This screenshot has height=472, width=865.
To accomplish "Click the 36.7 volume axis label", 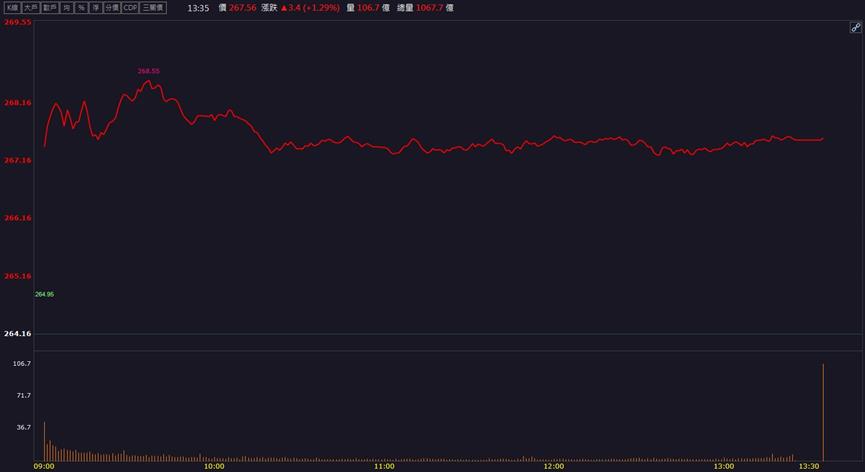I will point(24,427).
